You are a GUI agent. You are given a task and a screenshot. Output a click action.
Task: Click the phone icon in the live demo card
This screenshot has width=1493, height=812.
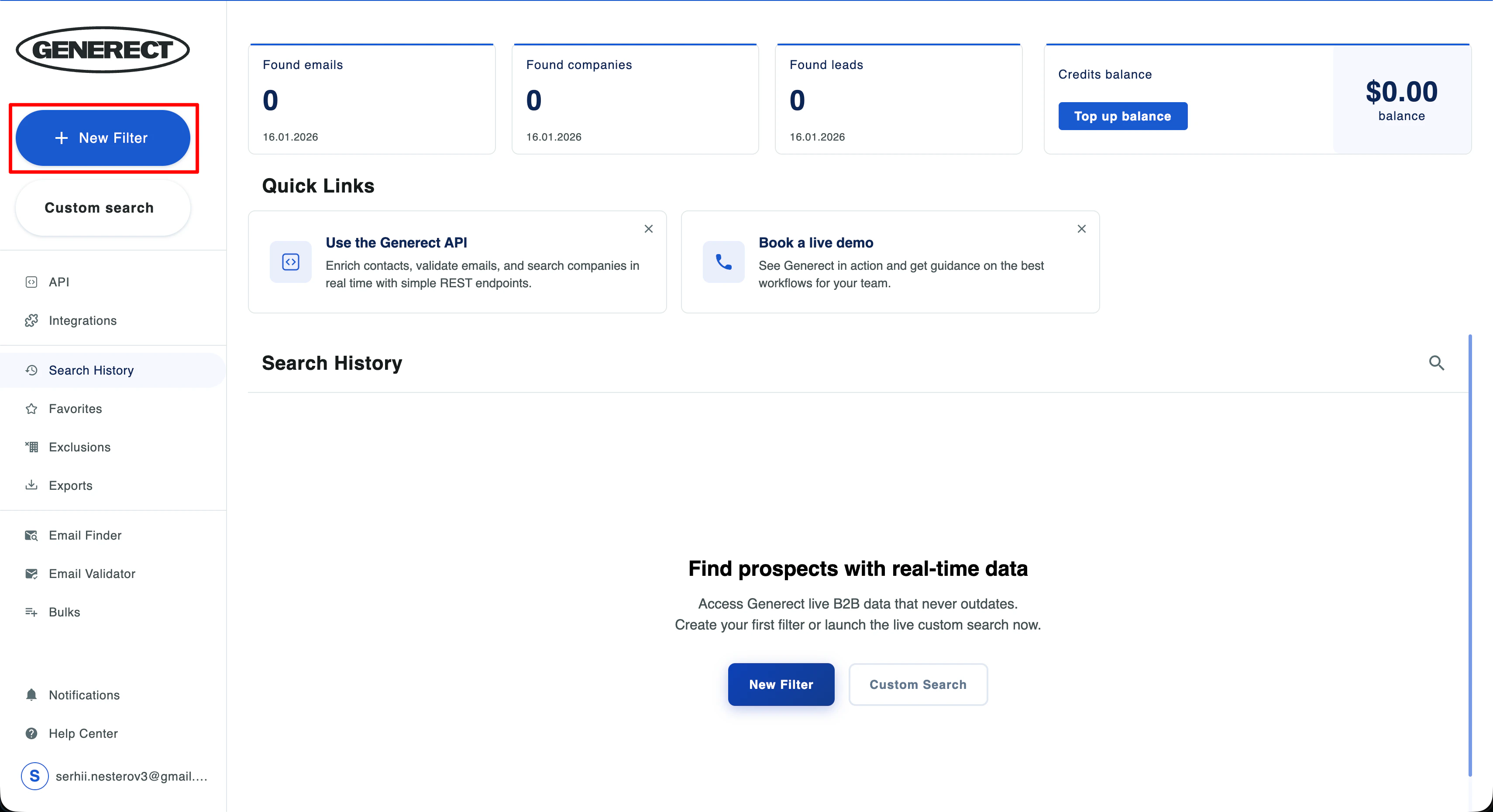click(723, 262)
